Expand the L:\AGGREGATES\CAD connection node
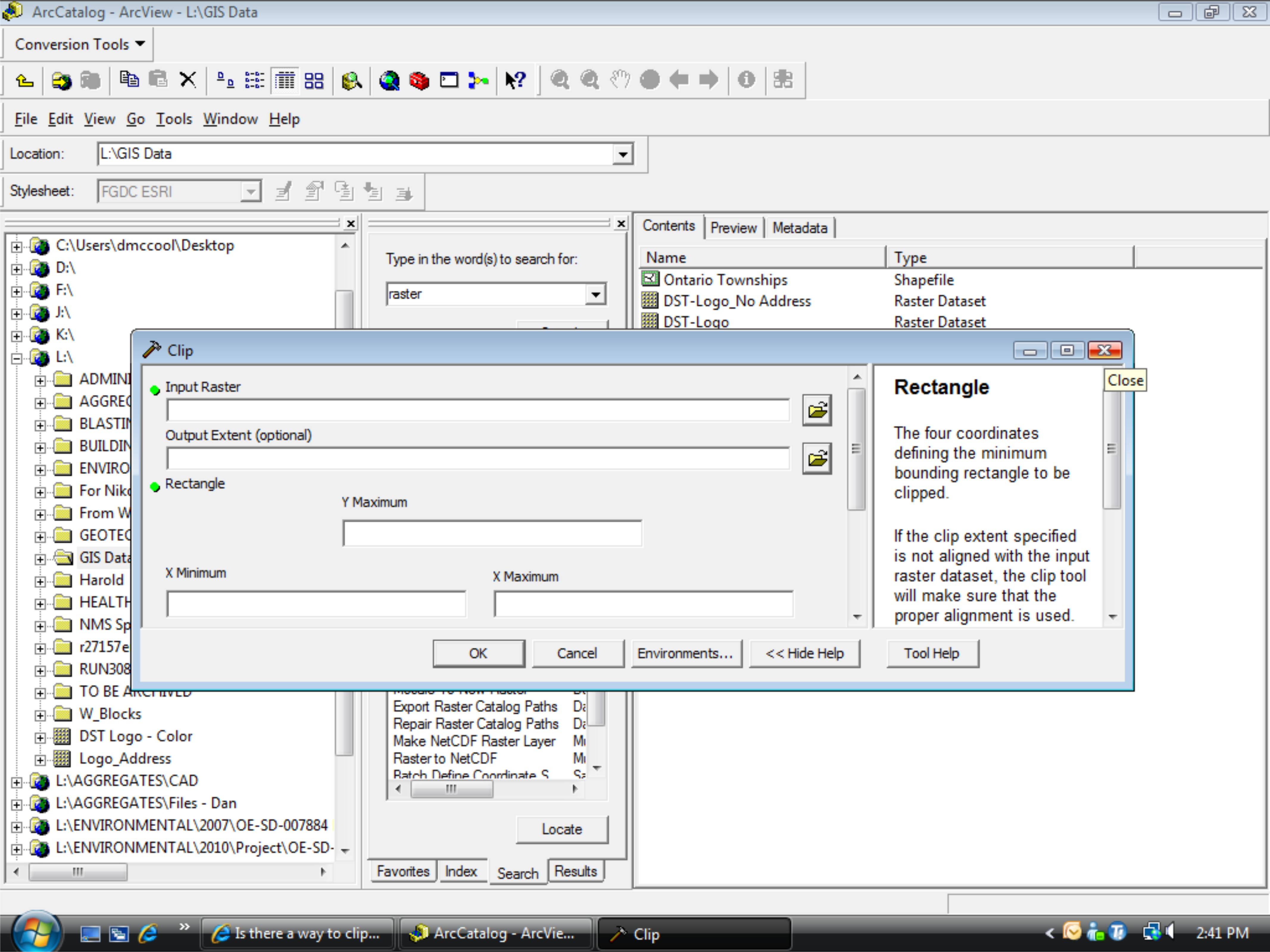 (x=17, y=782)
